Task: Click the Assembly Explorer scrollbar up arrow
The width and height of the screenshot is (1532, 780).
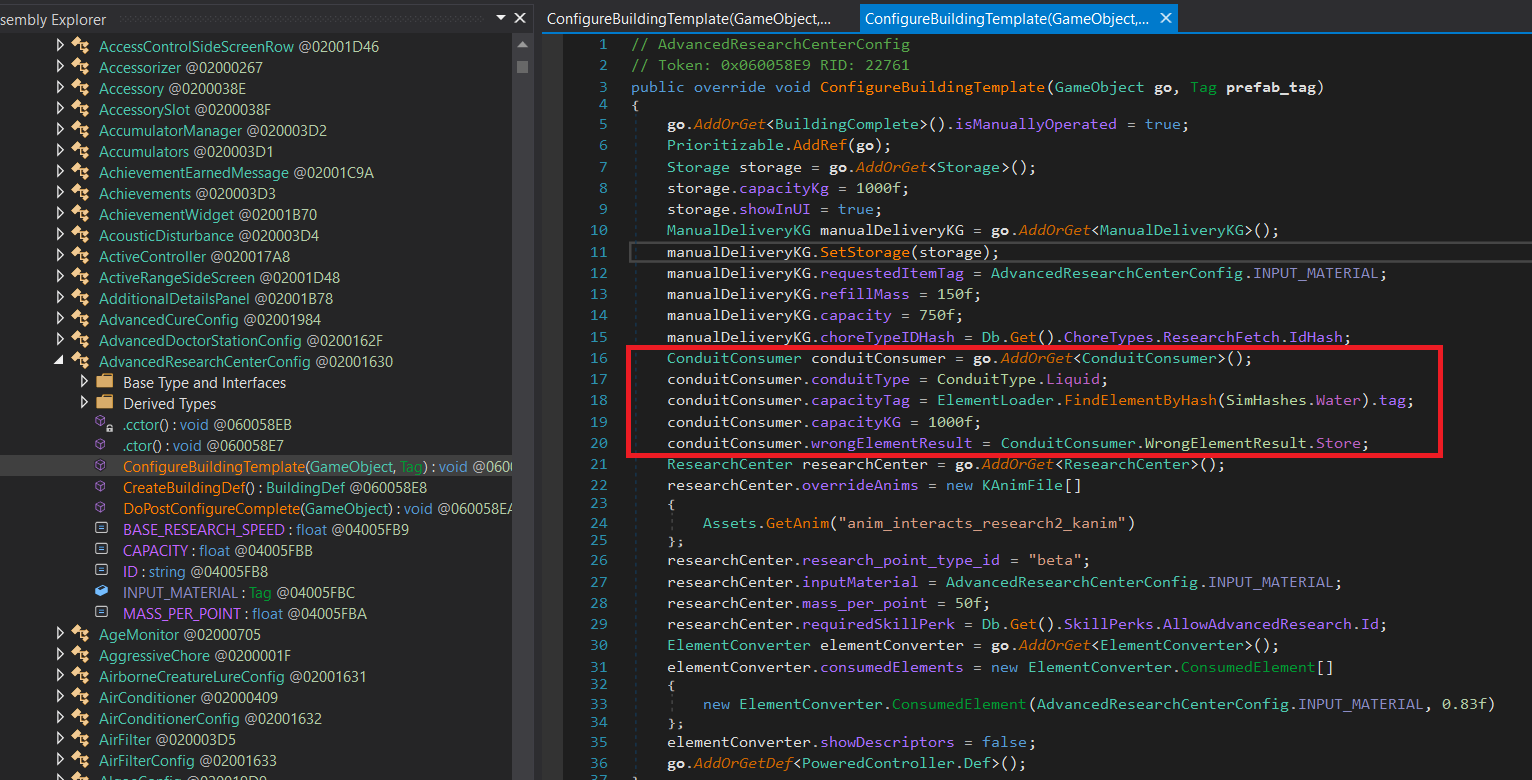Action: pos(522,47)
